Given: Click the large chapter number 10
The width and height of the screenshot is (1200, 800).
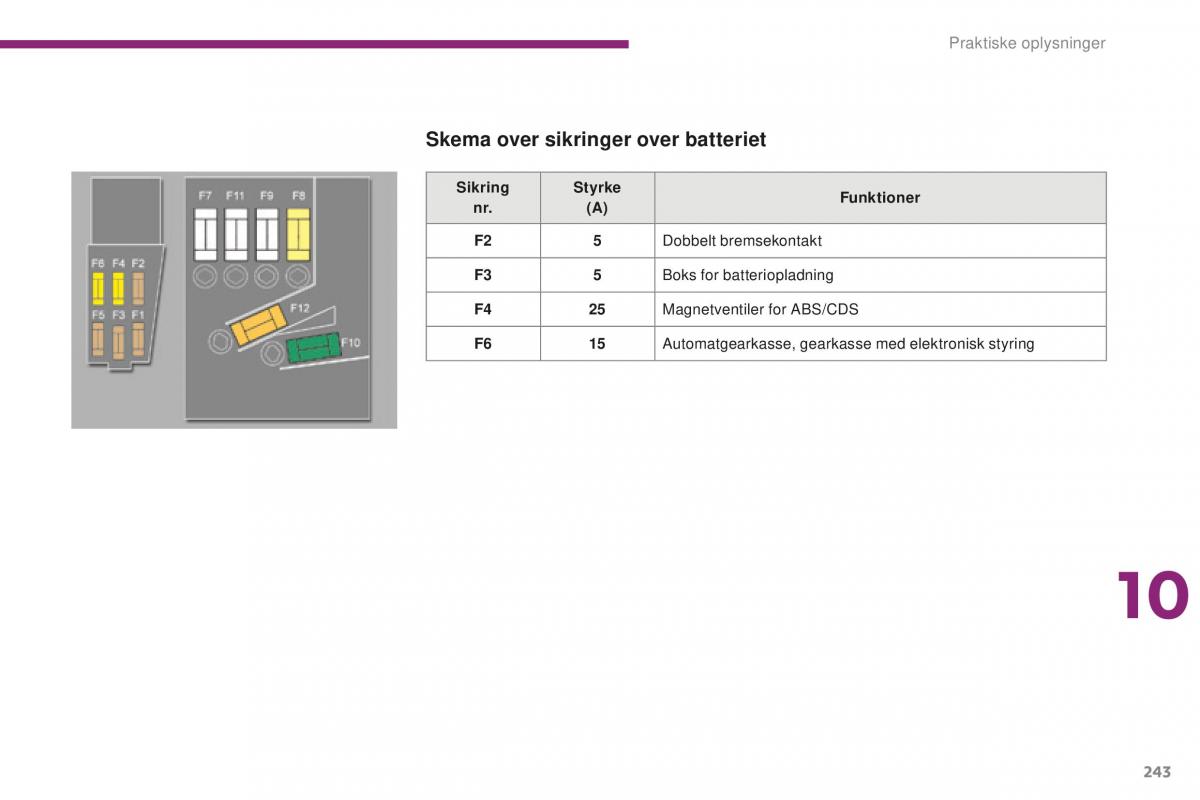Looking at the screenshot, I should 1152,597.
